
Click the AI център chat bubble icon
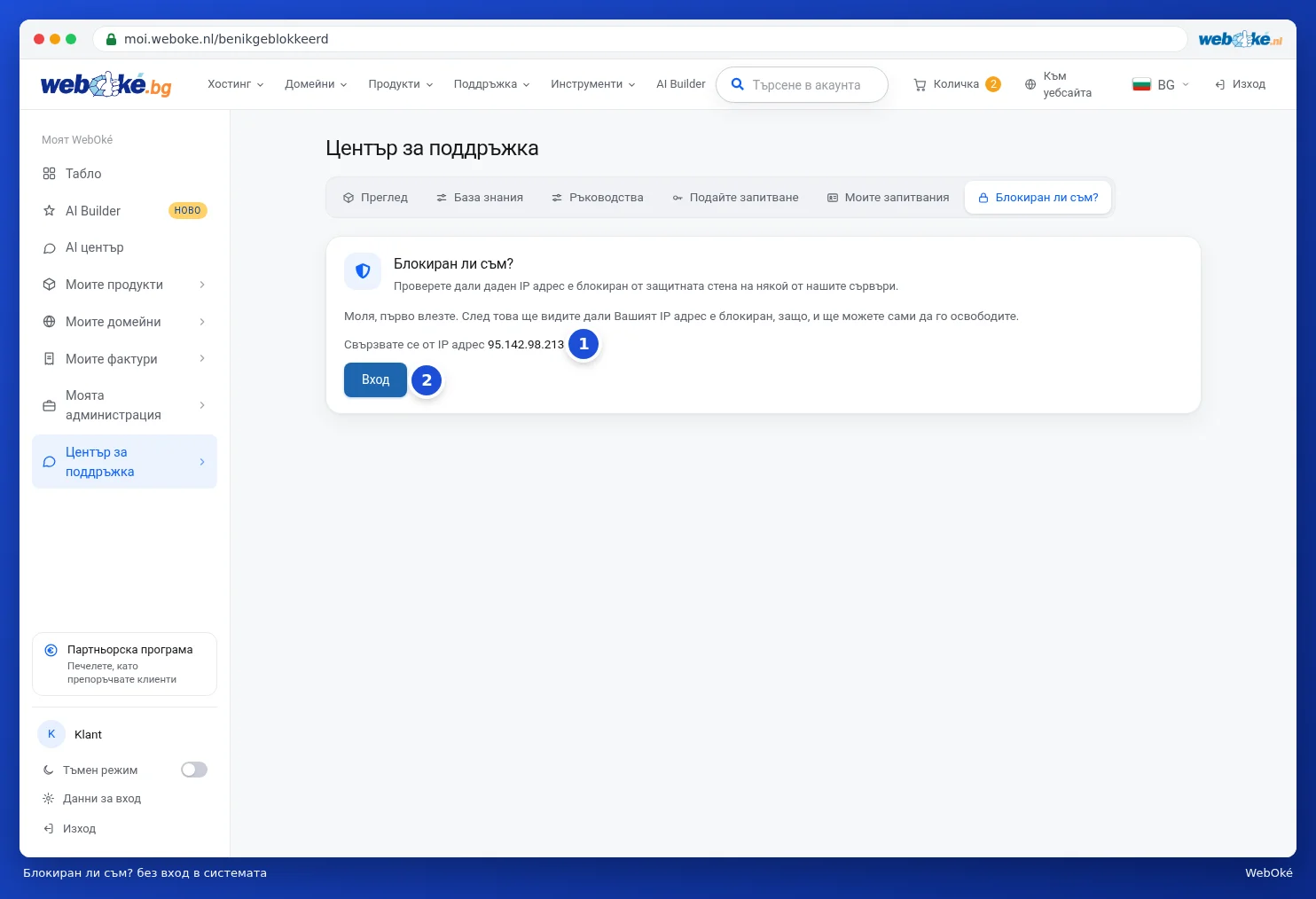50,248
